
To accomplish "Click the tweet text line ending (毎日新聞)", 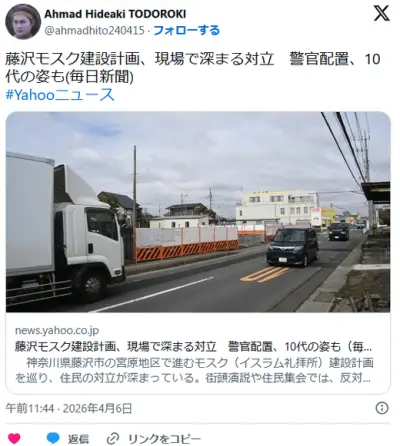I will (x=70, y=77).
